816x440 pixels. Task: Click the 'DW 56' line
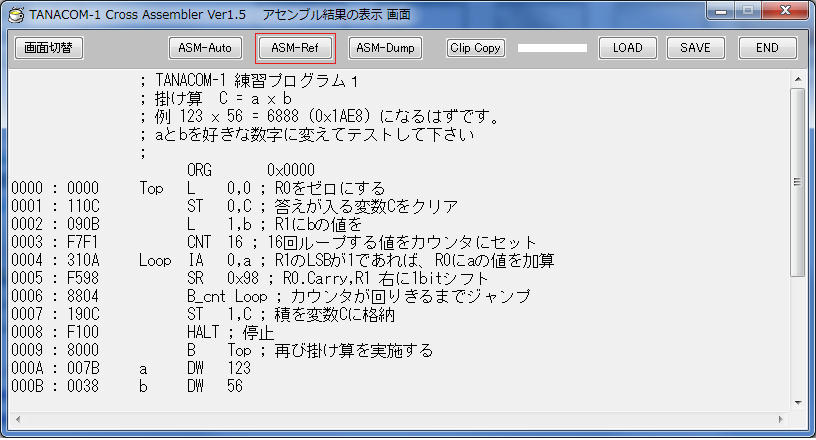[214, 386]
